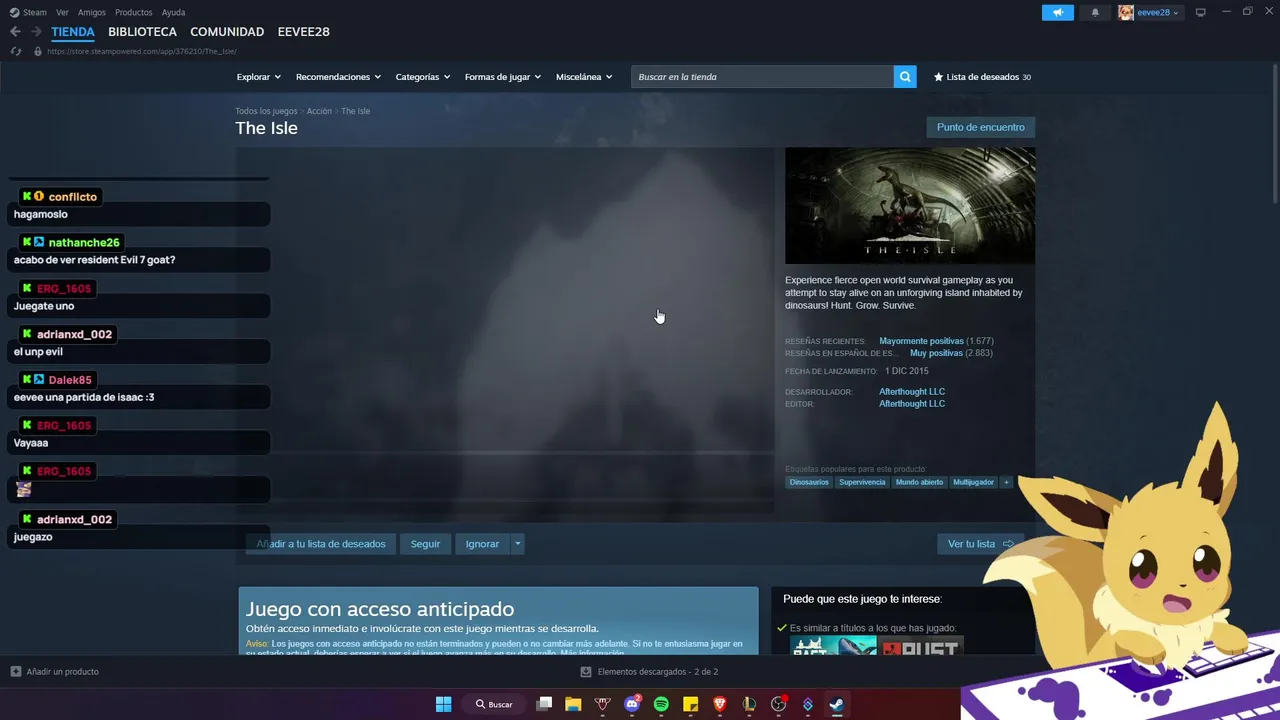Open the Lista de deseados wishlist
The width and height of the screenshot is (1280, 720).
click(x=982, y=77)
